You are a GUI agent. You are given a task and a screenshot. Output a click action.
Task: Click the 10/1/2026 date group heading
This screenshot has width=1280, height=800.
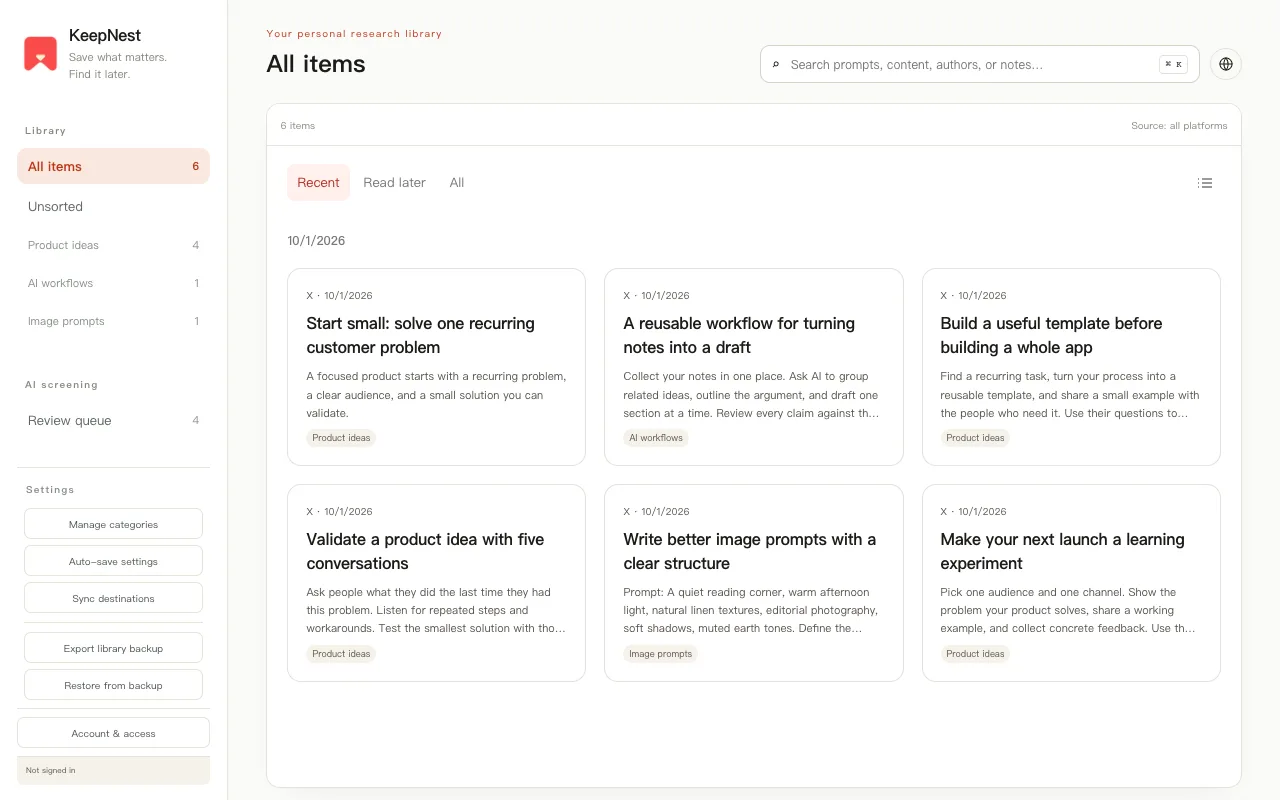point(316,241)
